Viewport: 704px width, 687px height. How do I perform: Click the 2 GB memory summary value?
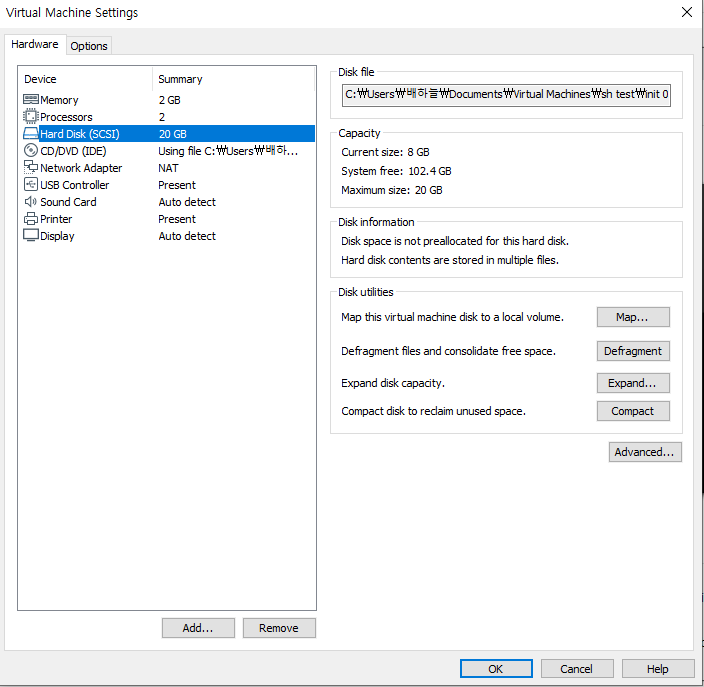pos(170,100)
